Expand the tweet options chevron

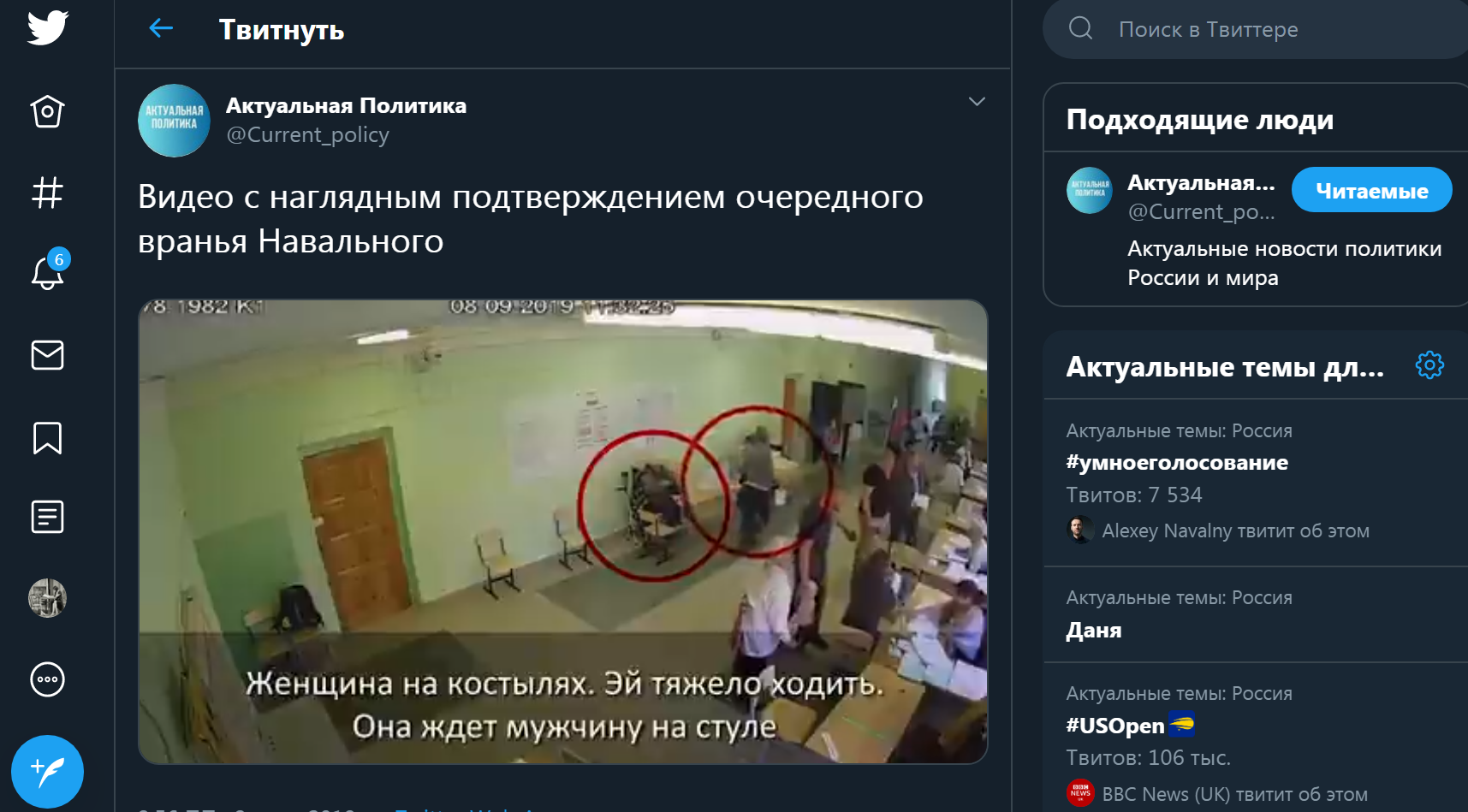(977, 102)
